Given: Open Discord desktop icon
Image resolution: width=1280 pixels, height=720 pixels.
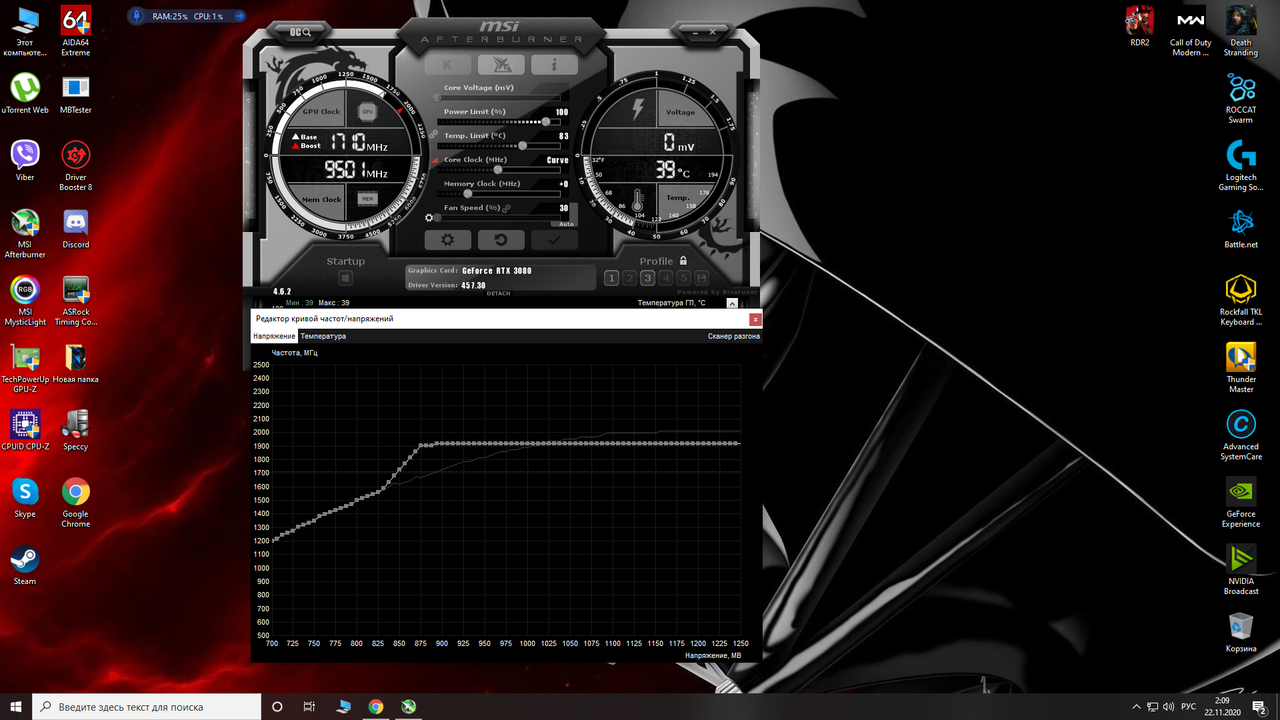Looking at the screenshot, I should 76,228.
